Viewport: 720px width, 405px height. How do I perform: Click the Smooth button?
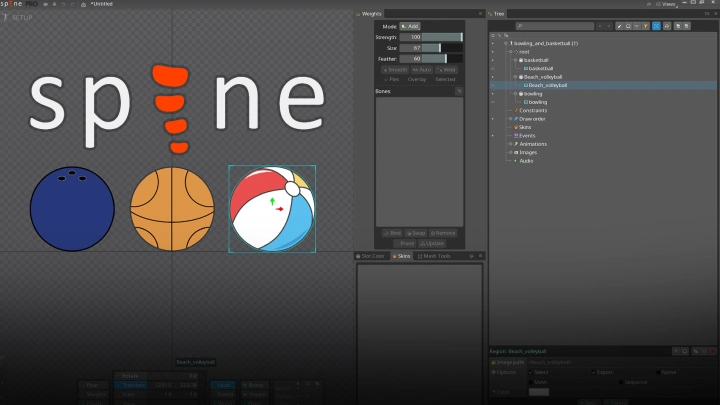click(395, 70)
